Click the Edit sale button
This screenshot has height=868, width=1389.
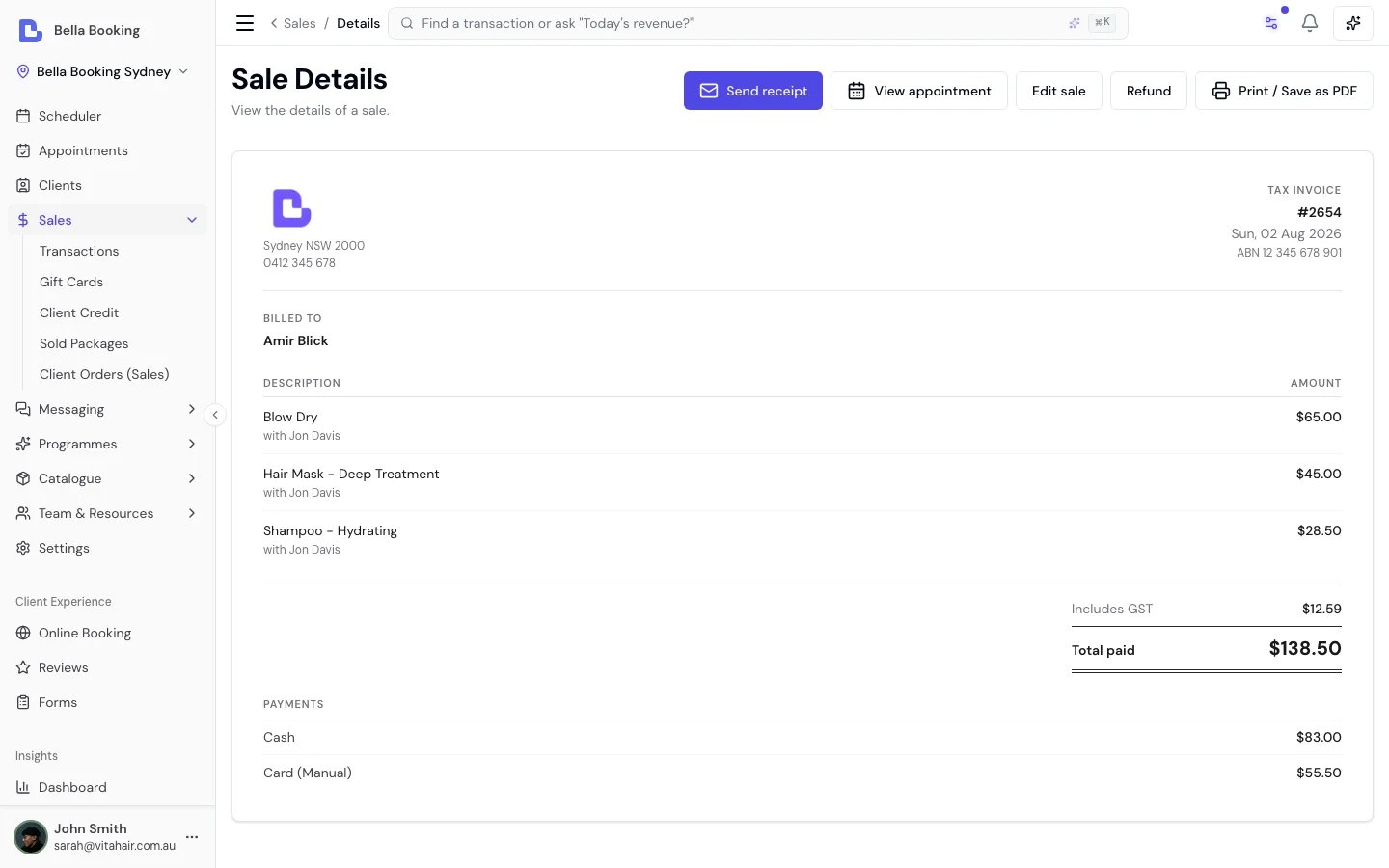1059,91
